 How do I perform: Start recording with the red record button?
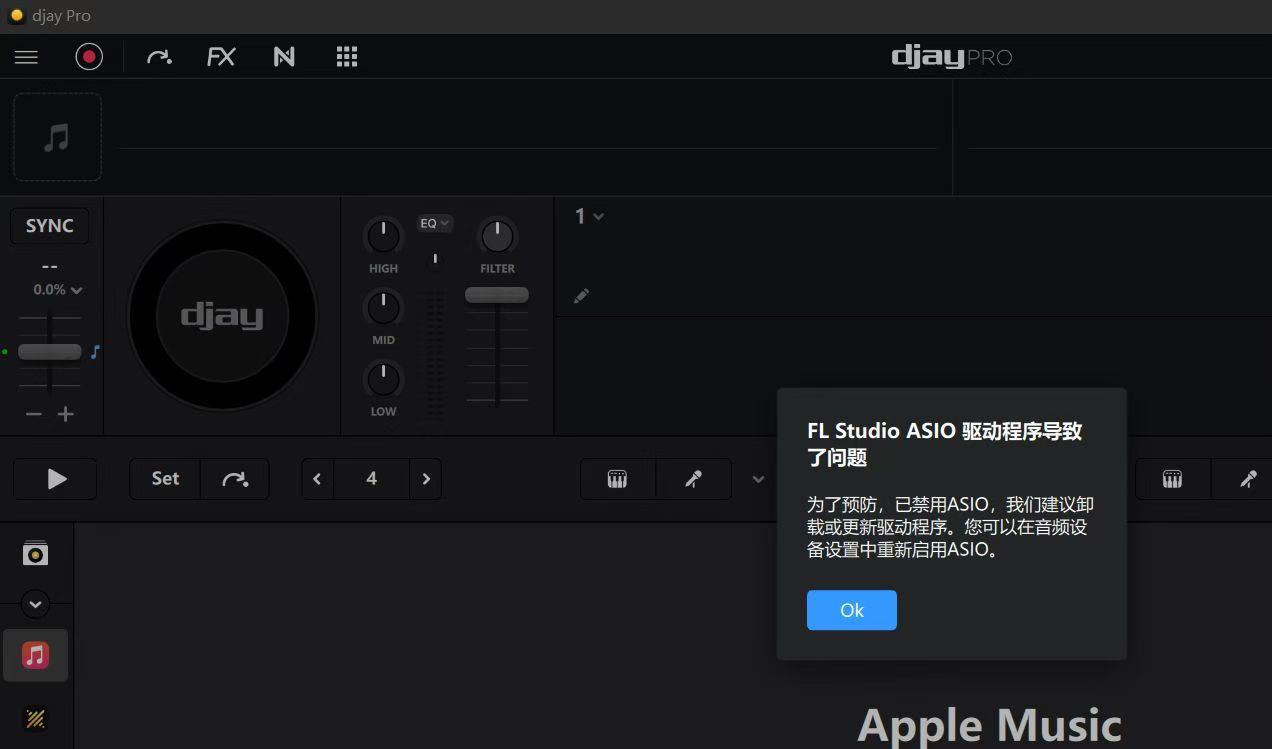click(89, 57)
